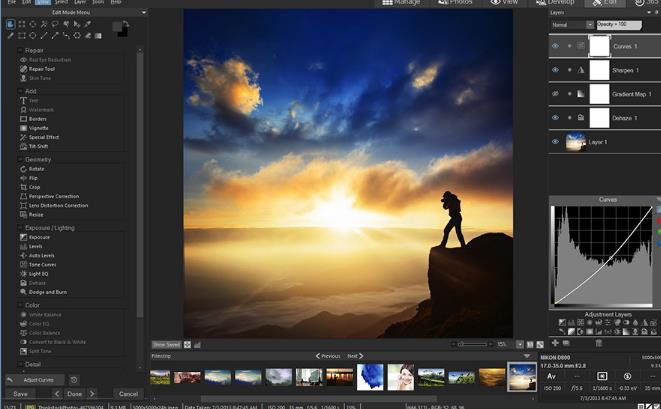Open the Edit Mode Menu dropdown
Viewport: 661px width, 409px height.
click(74, 12)
